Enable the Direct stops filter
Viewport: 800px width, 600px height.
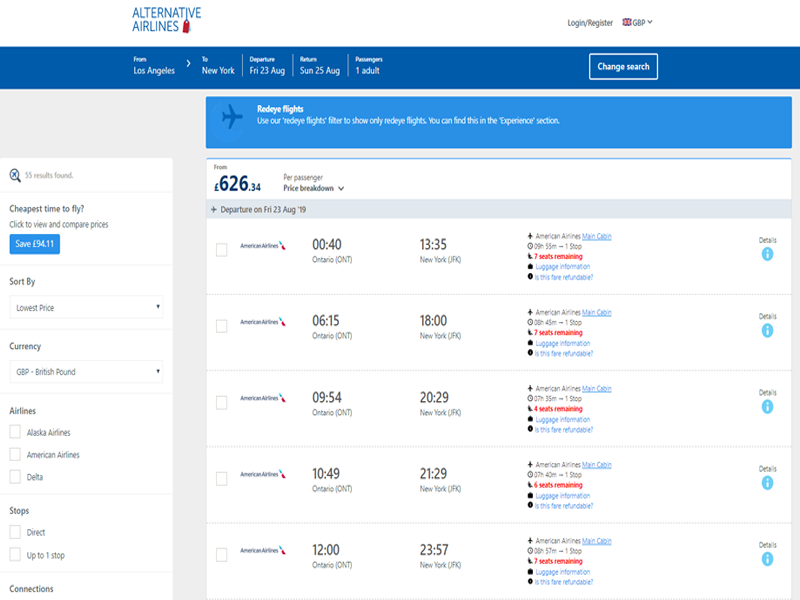point(15,532)
